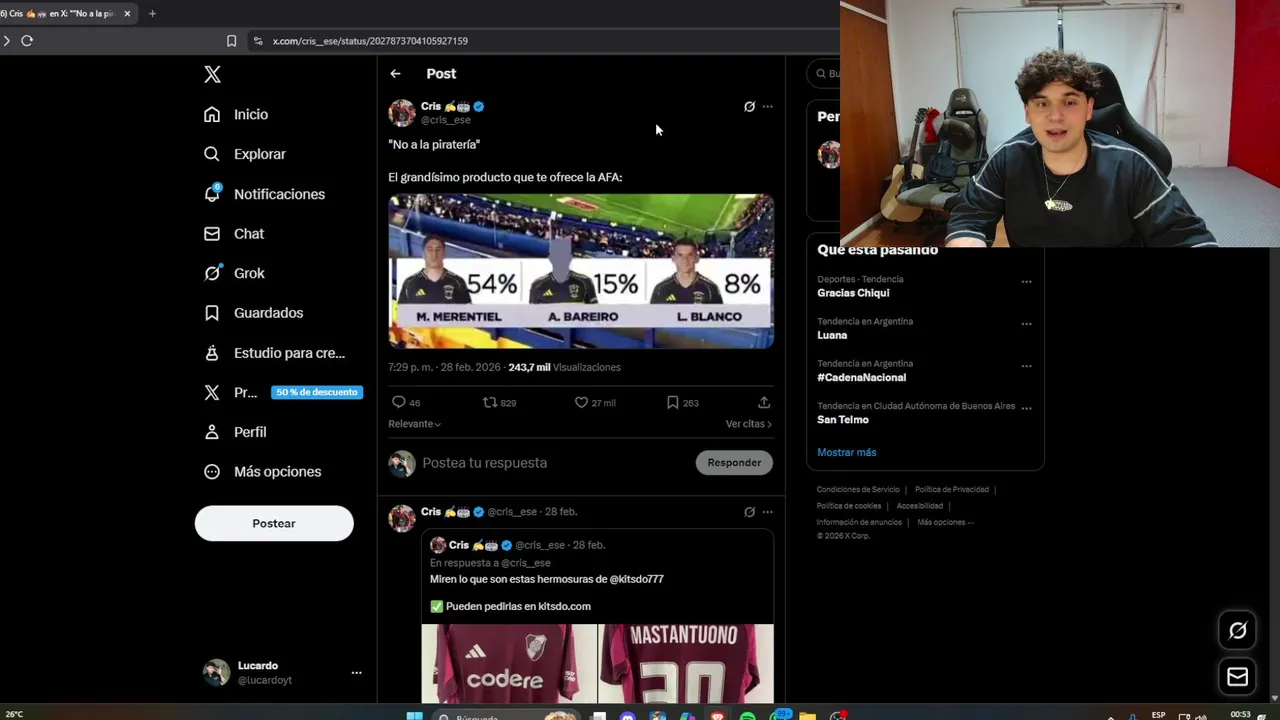Open Más opciones menu
Viewport: 1280px width, 720px height.
tap(263, 472)
